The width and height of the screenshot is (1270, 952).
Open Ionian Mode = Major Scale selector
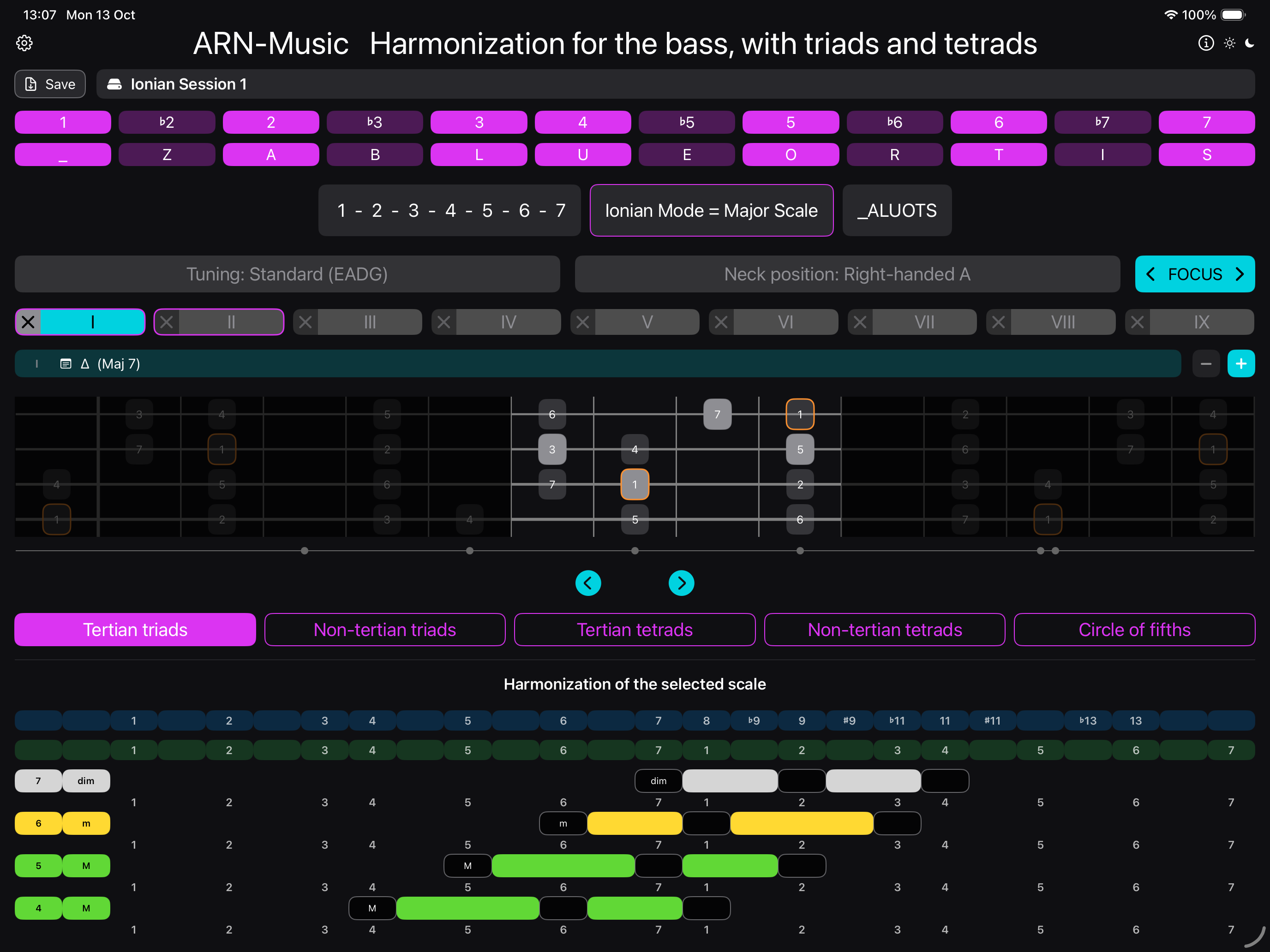711,211
